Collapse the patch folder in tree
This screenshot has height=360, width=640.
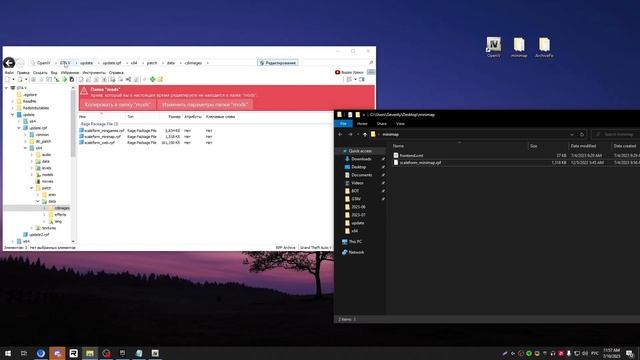pos(31,188)
